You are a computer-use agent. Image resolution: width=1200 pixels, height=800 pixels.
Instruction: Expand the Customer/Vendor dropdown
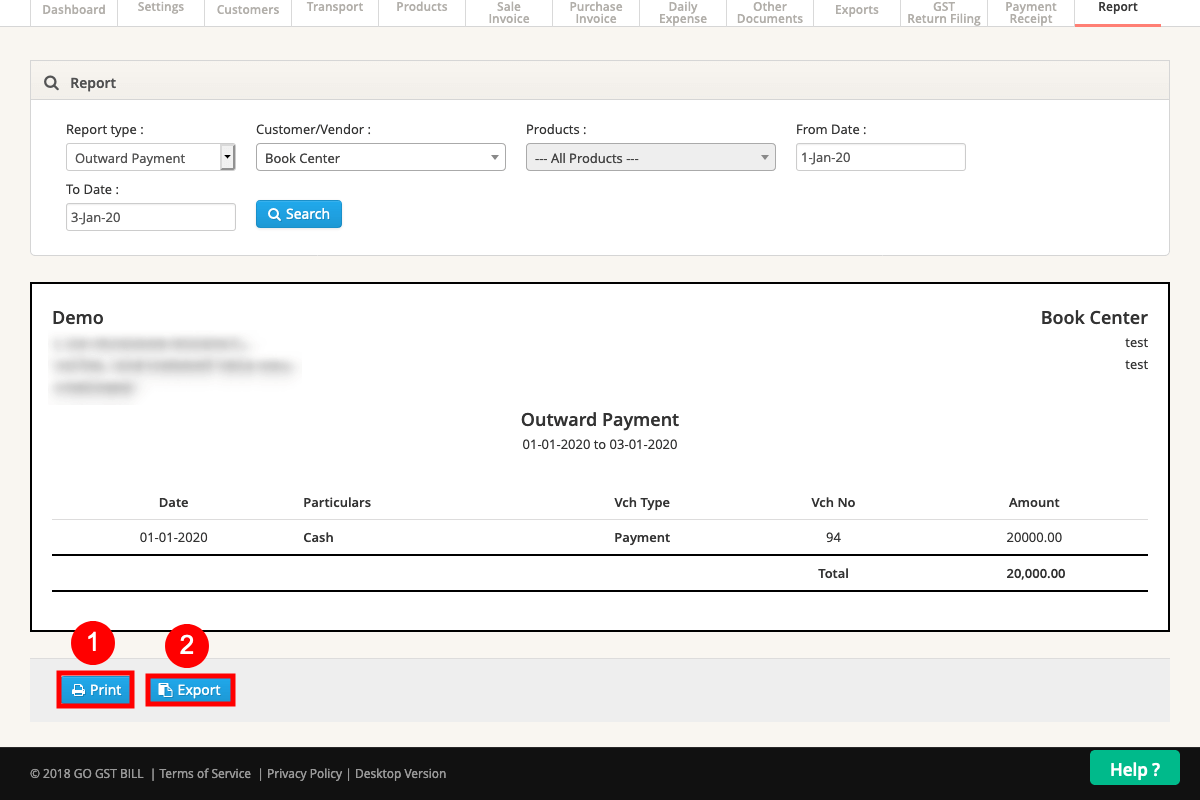pyautogui.click(x=380, y=158)
